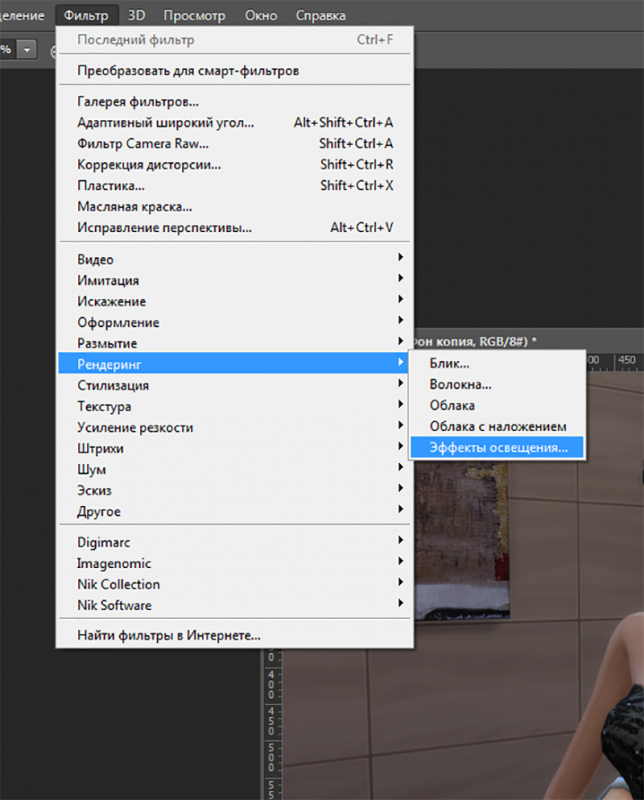Expand the Digimarc plugin submenu
644x800 pixels.
coord(235,542)
